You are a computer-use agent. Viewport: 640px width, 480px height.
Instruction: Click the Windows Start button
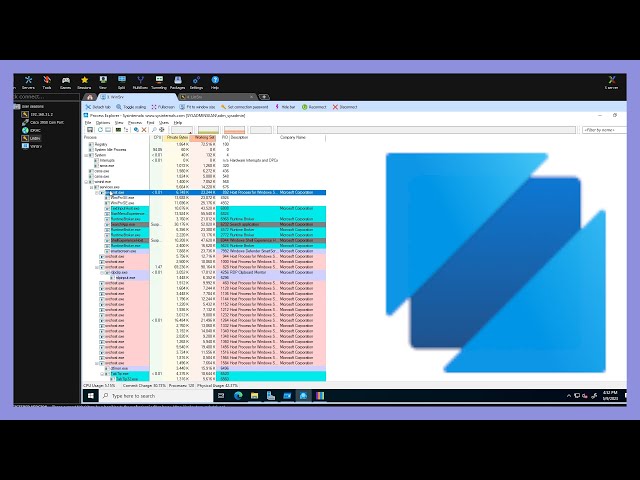(91, 396)
